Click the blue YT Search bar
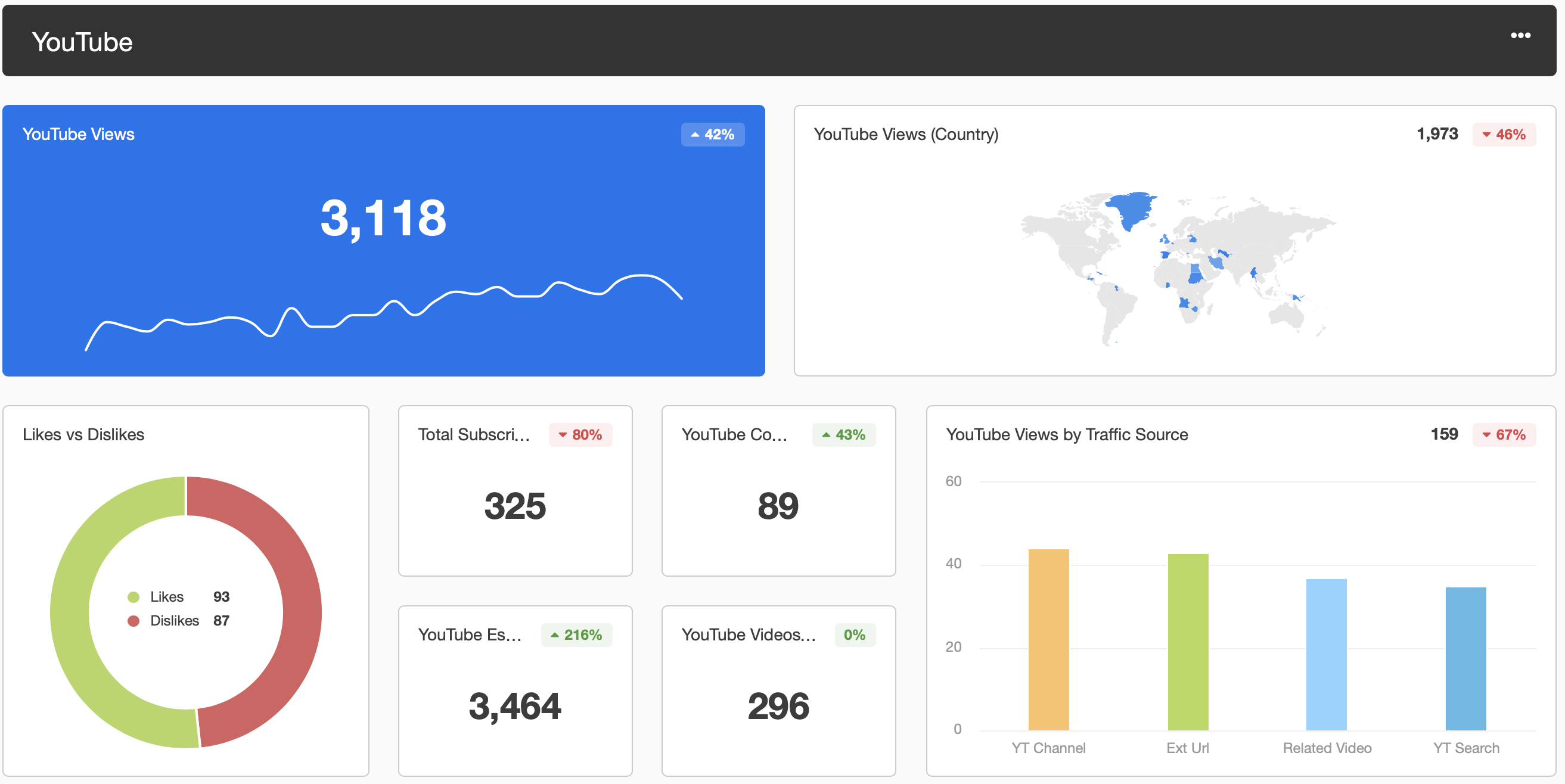Screen dimensions: 1565x784 [1465, 659]
